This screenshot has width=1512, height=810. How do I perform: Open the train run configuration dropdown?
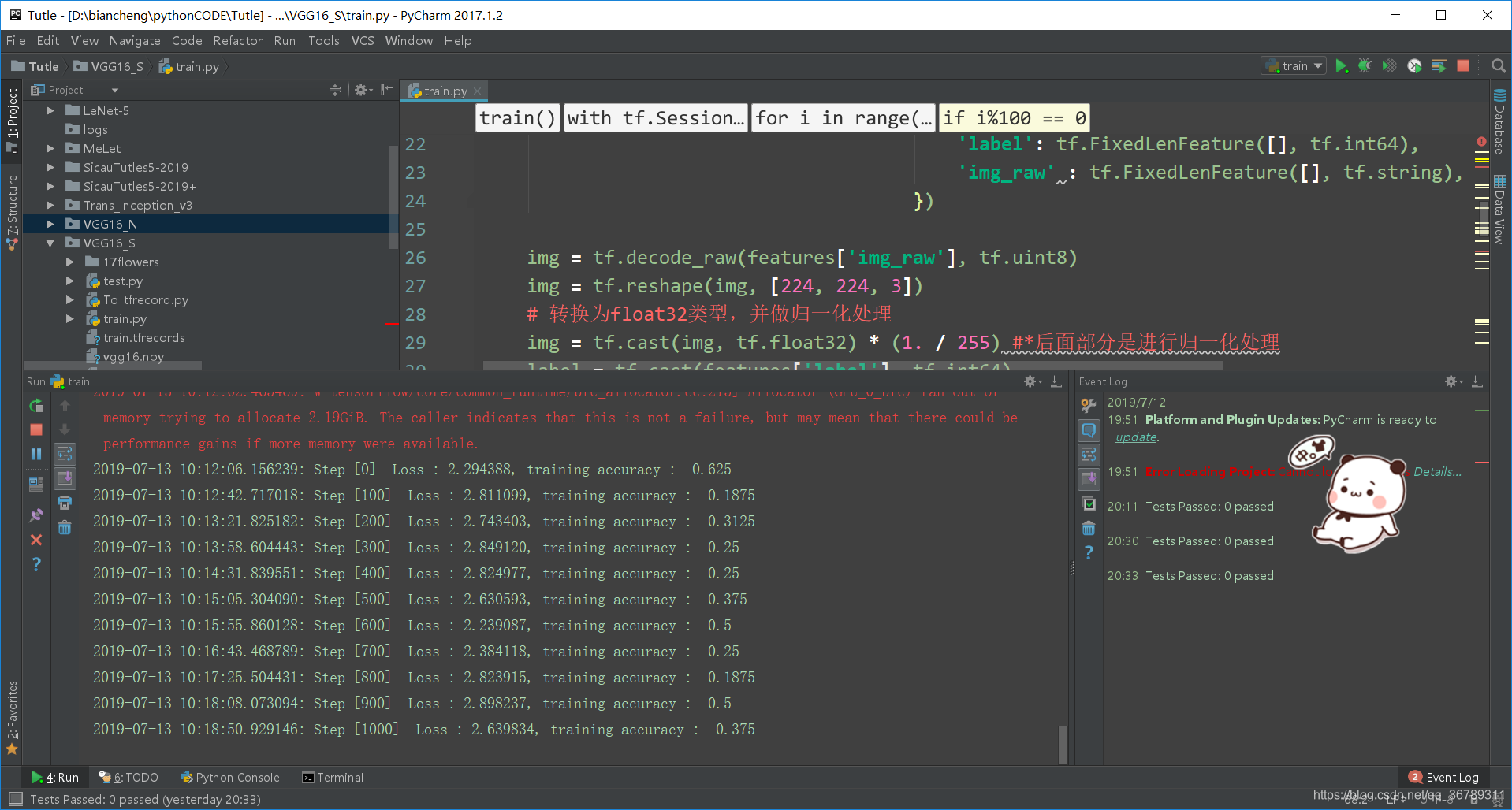(x=1294, y=66)
